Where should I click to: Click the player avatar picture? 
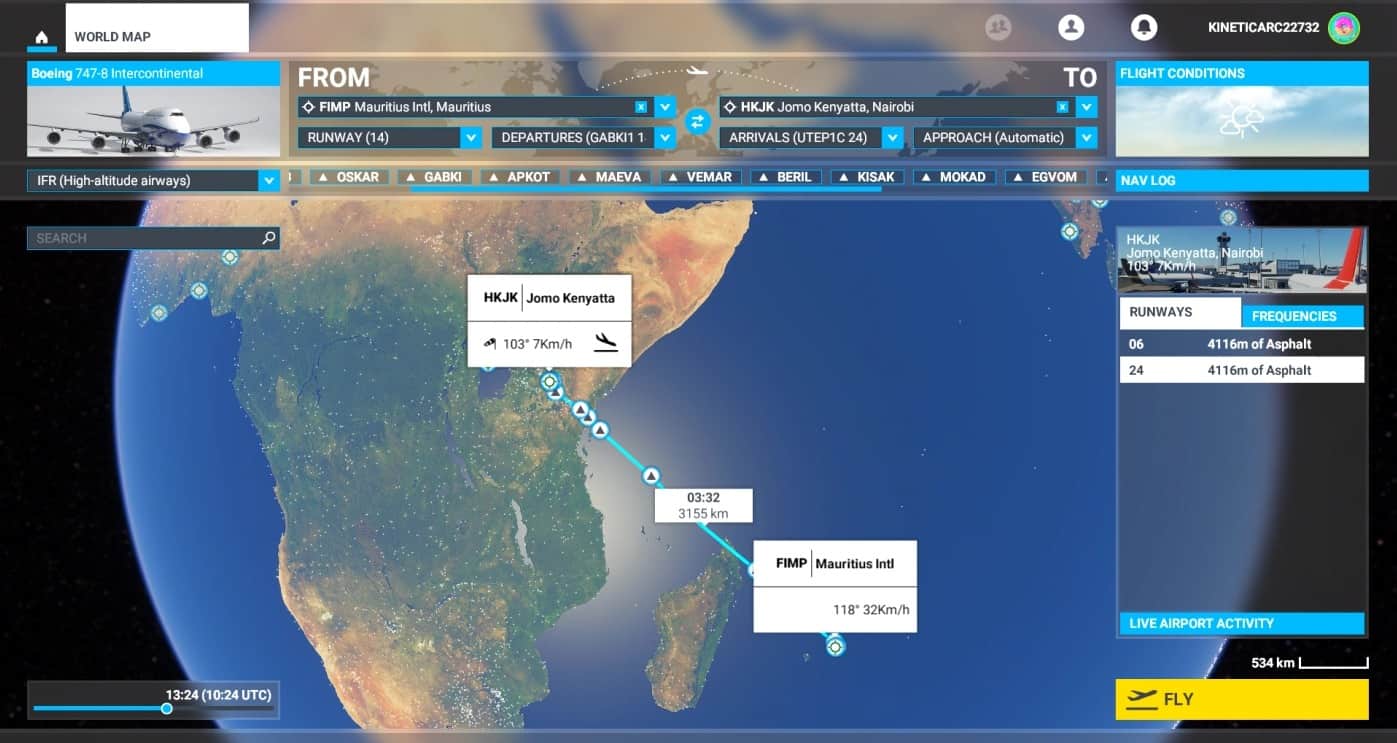tap(1343, 28)
